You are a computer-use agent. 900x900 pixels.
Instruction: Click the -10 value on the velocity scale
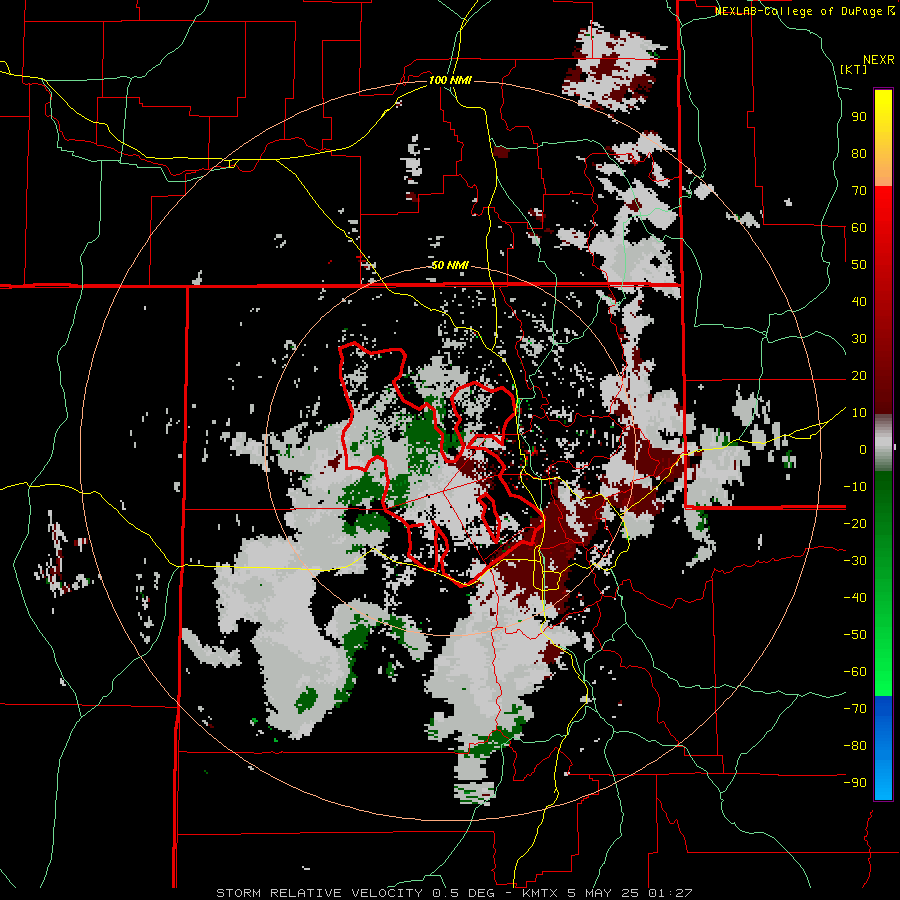(x=855, y=487)
